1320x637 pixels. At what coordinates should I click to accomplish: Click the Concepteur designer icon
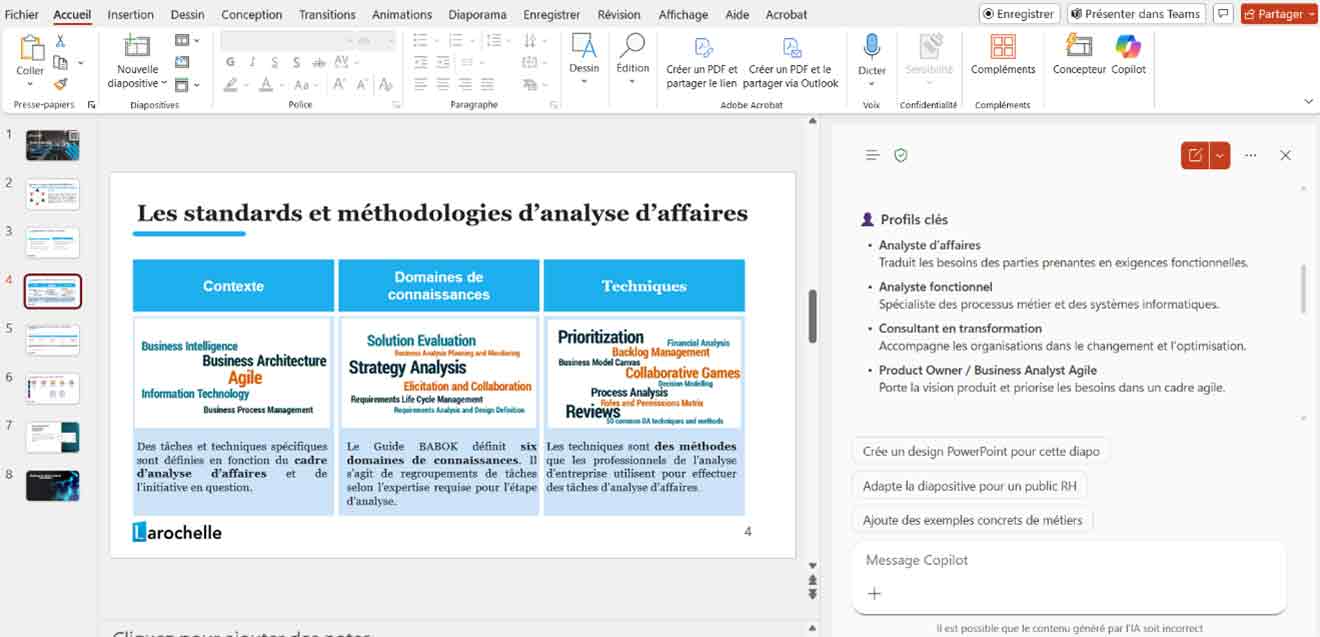pyautogui.click(x=1079, y=48)
